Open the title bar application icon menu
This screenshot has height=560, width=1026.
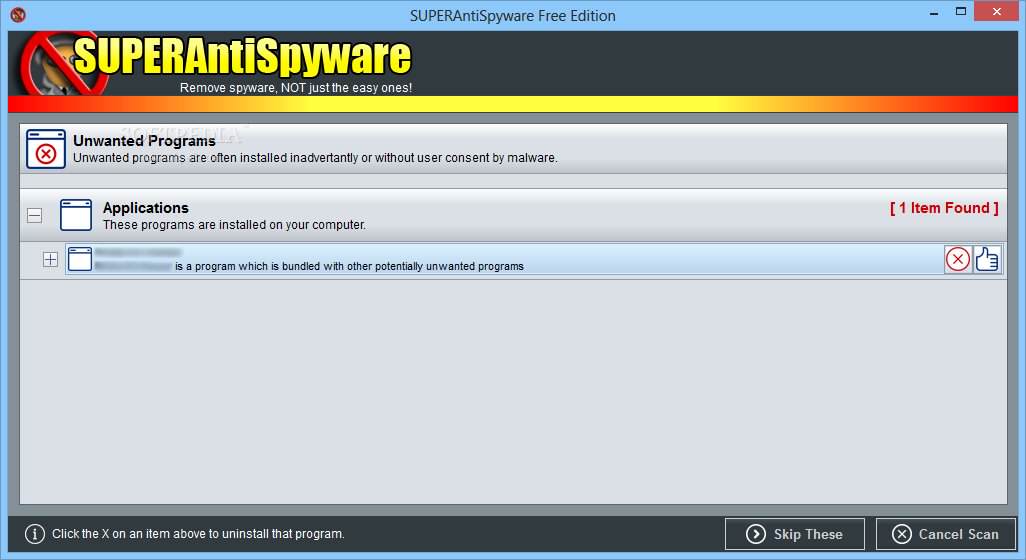(17, 15)
